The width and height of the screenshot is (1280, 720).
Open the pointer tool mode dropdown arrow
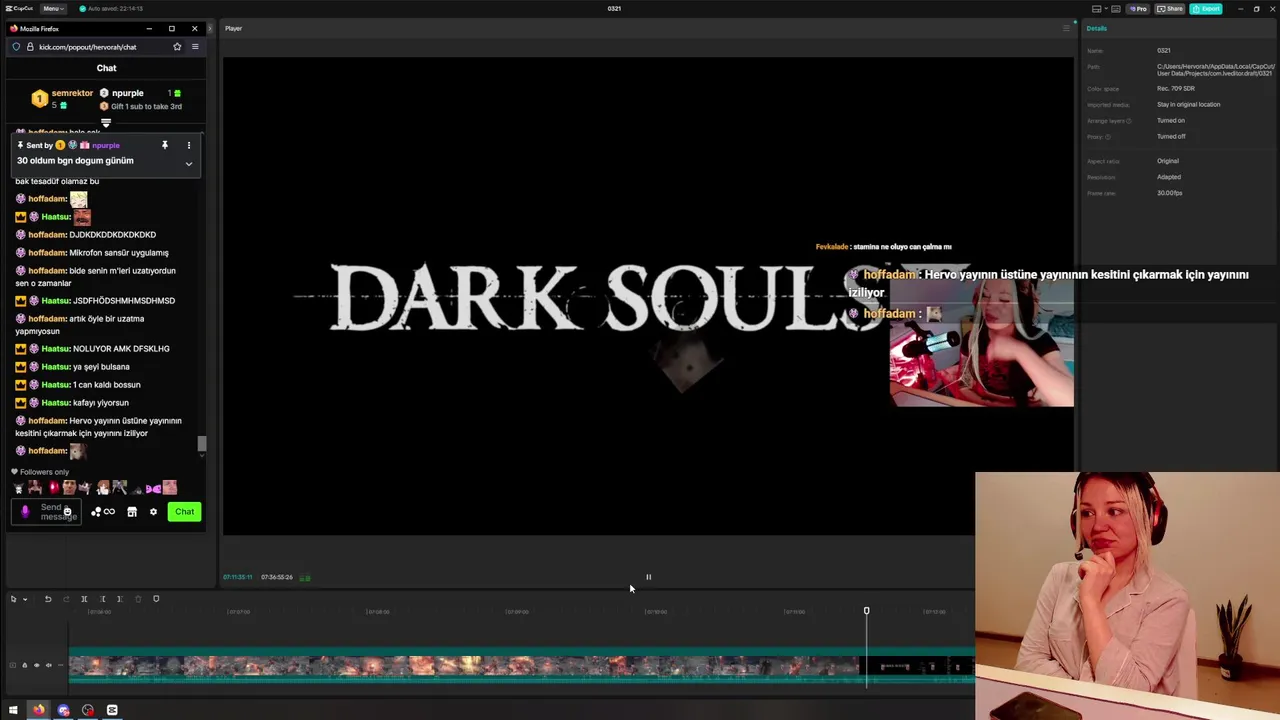(25, 599)
